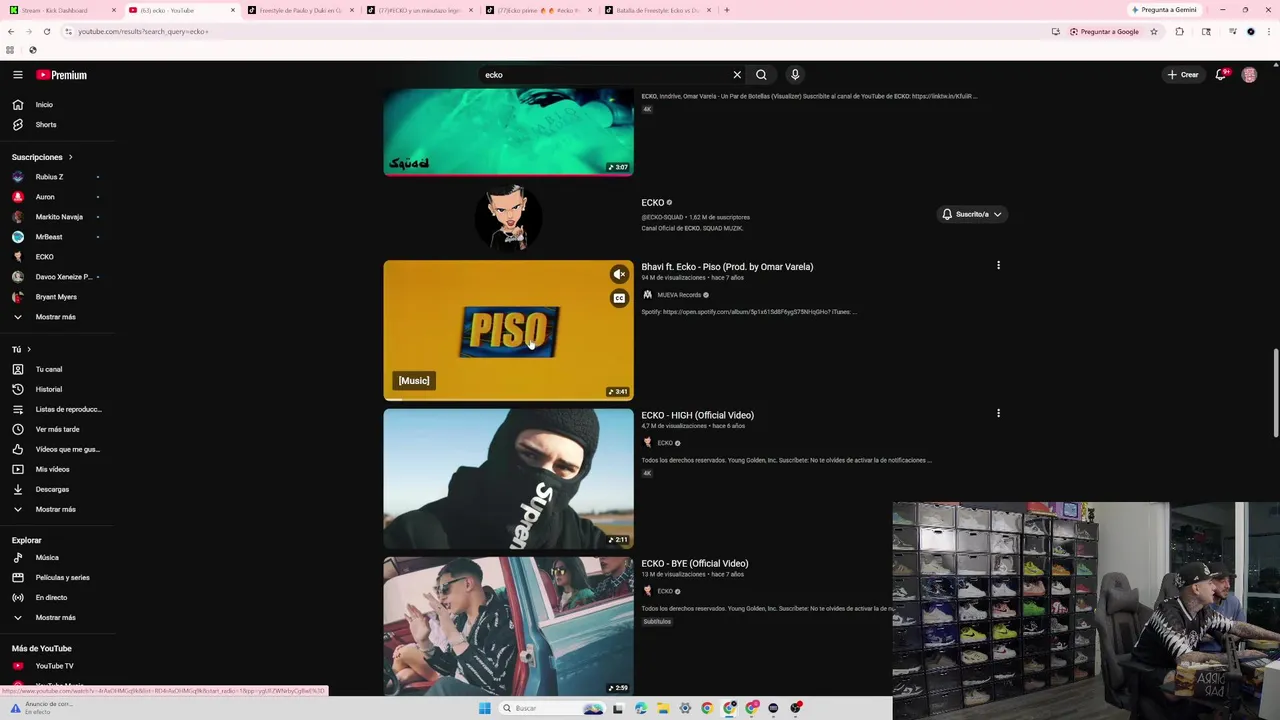Expand the Tú section arrow
1280x720 pixels.
[x=29, y=349]
